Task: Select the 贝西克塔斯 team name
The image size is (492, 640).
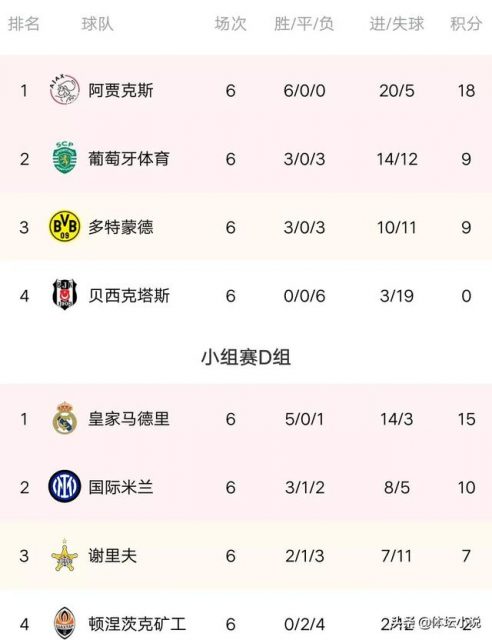Action: tap(129, 296)
